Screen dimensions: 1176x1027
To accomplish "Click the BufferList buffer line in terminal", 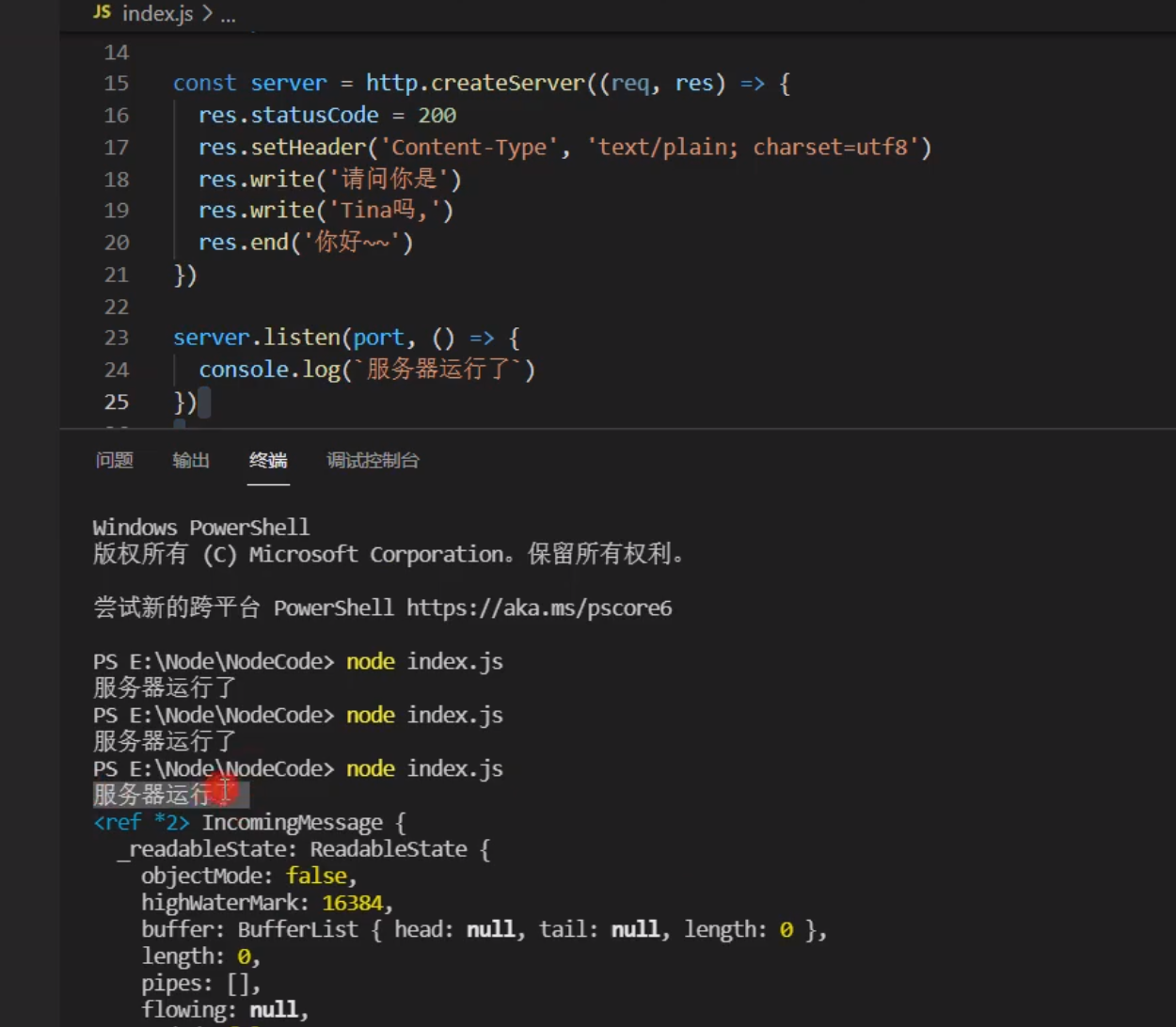I will tap(484, 929).
